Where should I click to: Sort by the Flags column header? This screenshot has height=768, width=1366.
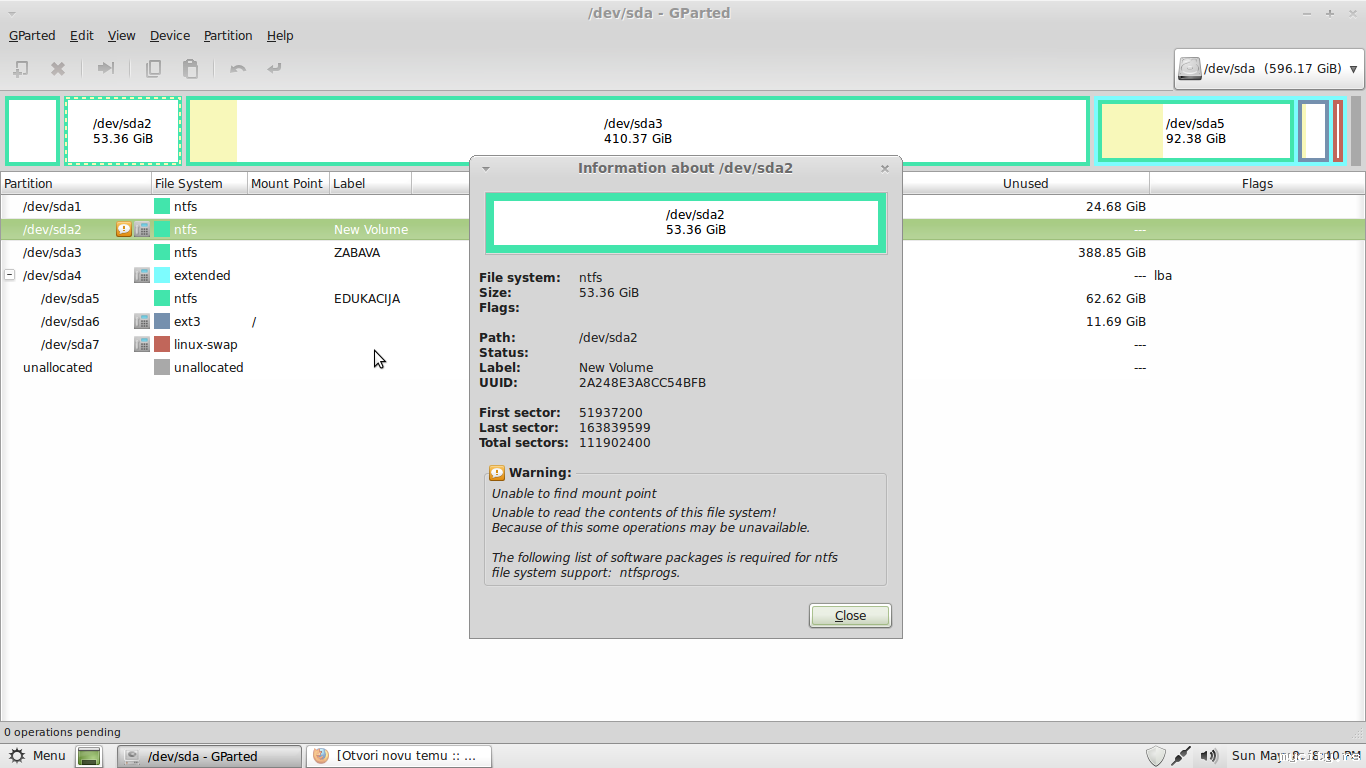point(1257,183)
